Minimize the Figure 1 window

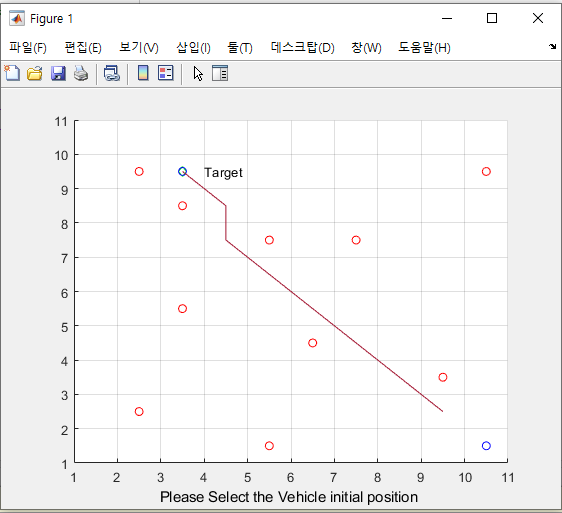tap(447, 18)
